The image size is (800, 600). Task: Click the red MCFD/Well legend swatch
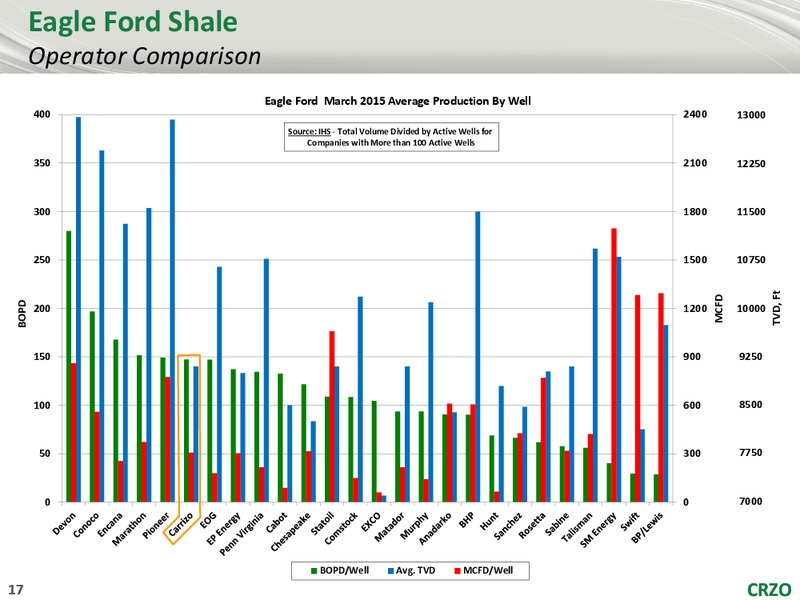(x=458, y=571)
